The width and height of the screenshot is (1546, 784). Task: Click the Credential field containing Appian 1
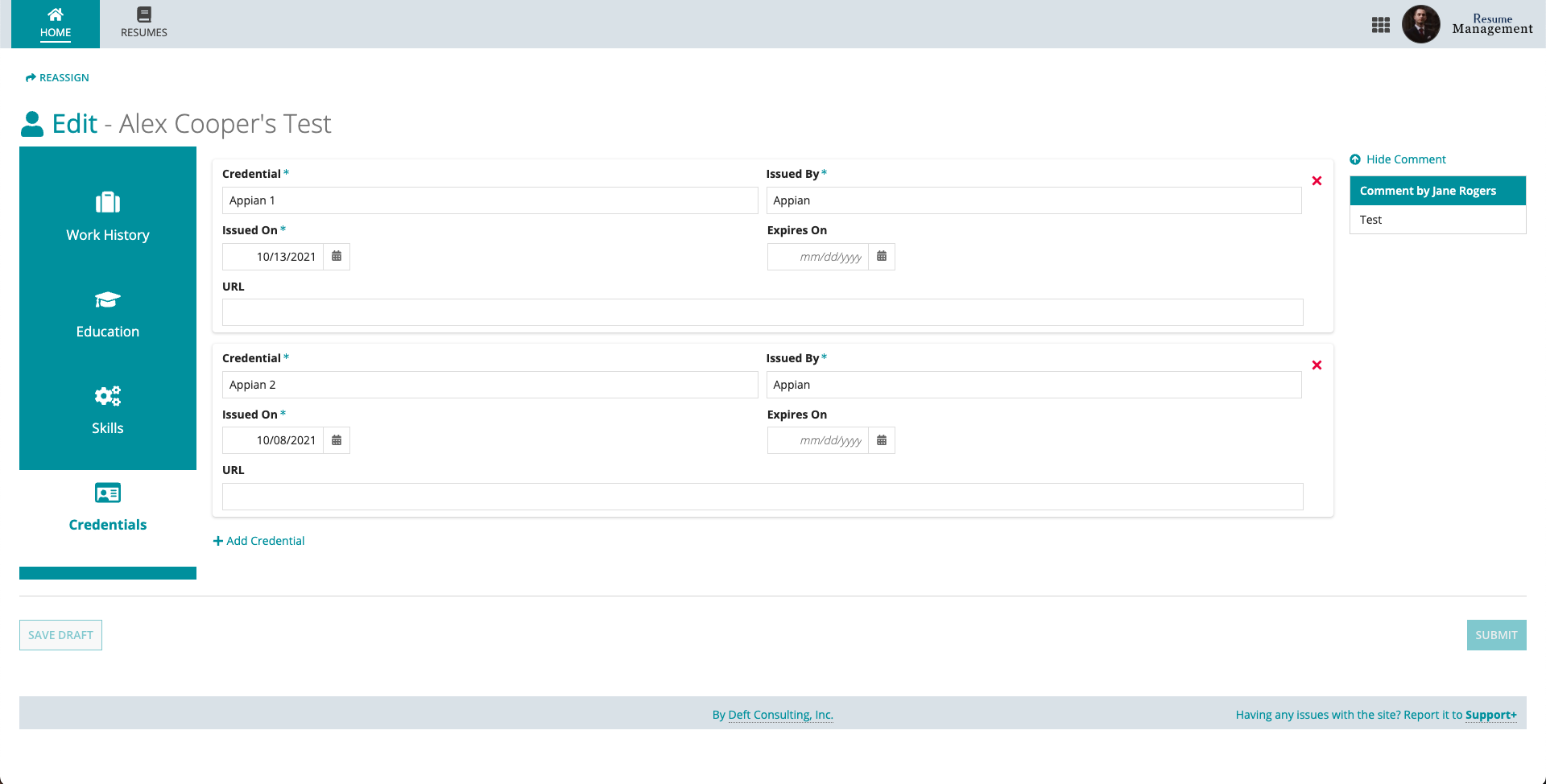(490, 200)
